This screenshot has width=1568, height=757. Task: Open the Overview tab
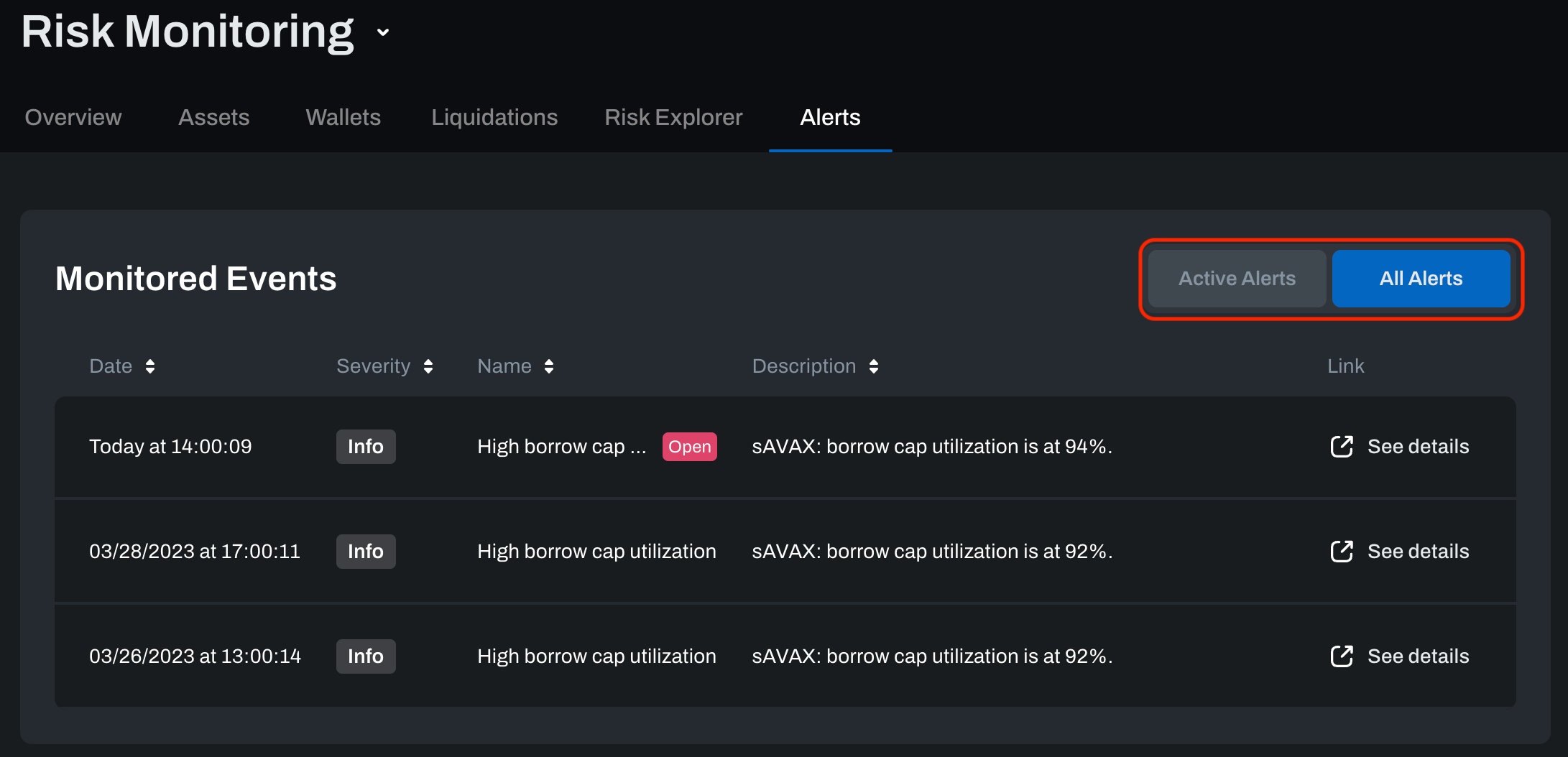[x=73, y=117]
